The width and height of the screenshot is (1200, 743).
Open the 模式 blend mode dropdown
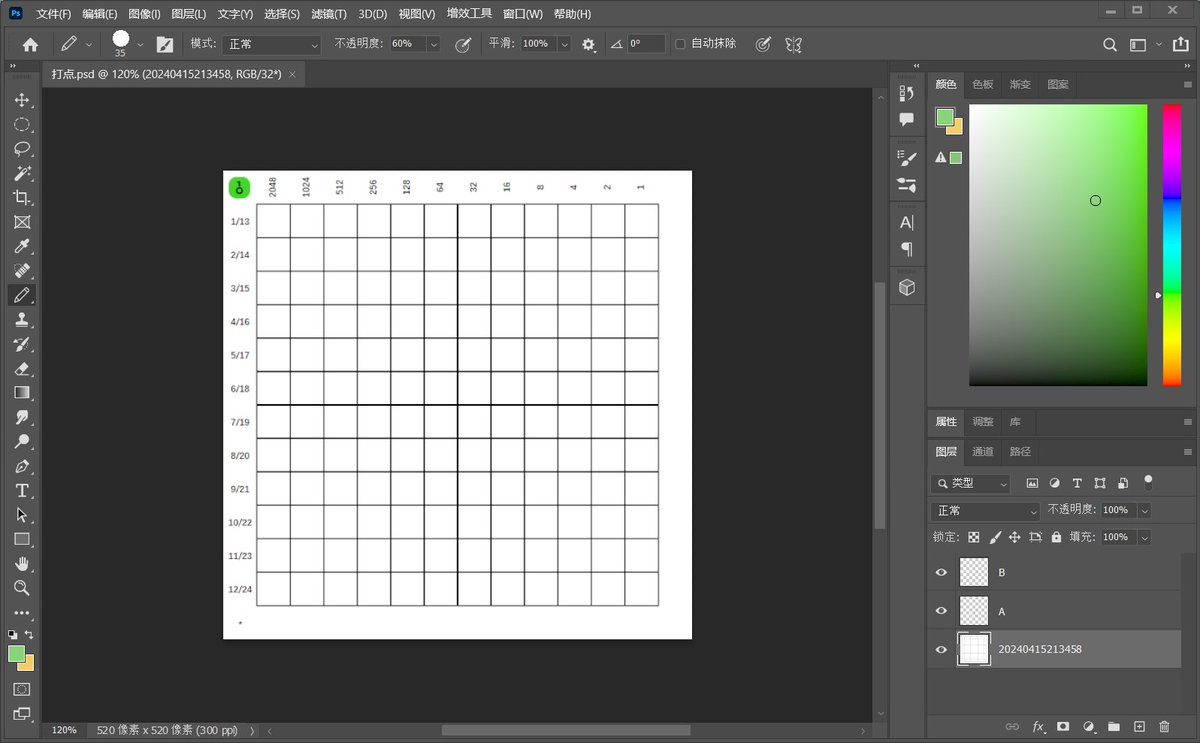(271, 44)
